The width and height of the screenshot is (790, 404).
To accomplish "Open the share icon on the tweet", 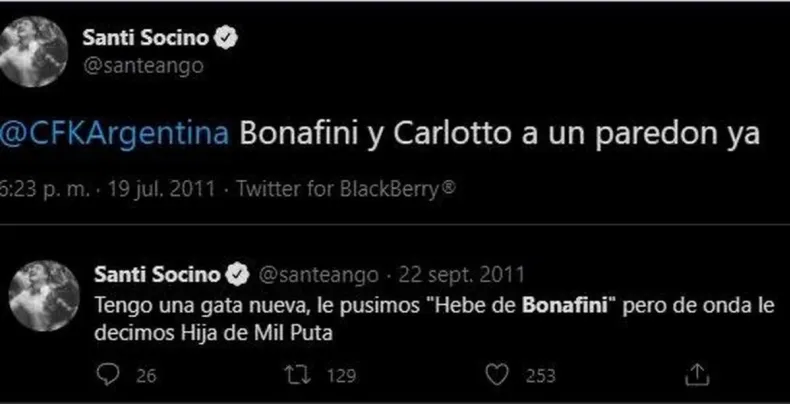I will [699, 375].
